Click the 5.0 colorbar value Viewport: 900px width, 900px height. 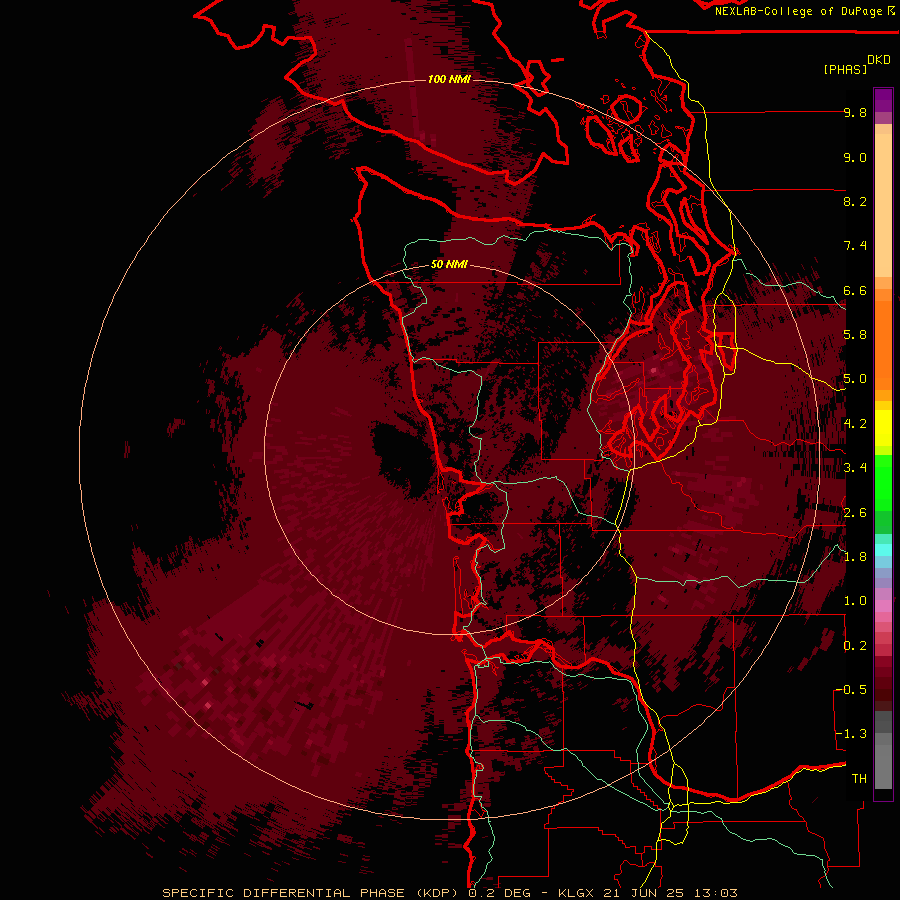coord(855,379)
